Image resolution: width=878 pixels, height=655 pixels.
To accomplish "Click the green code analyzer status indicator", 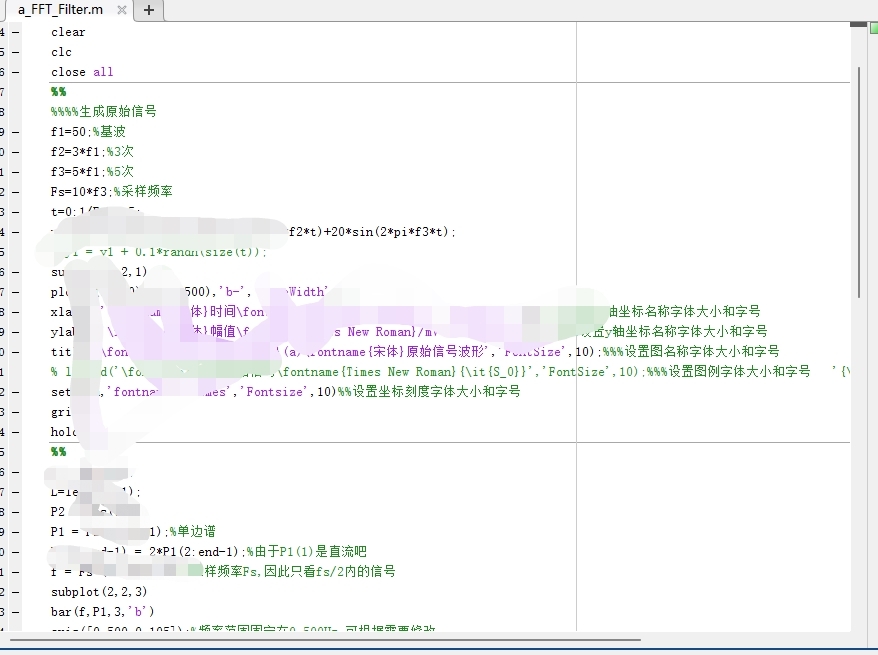I will [874, 29].
